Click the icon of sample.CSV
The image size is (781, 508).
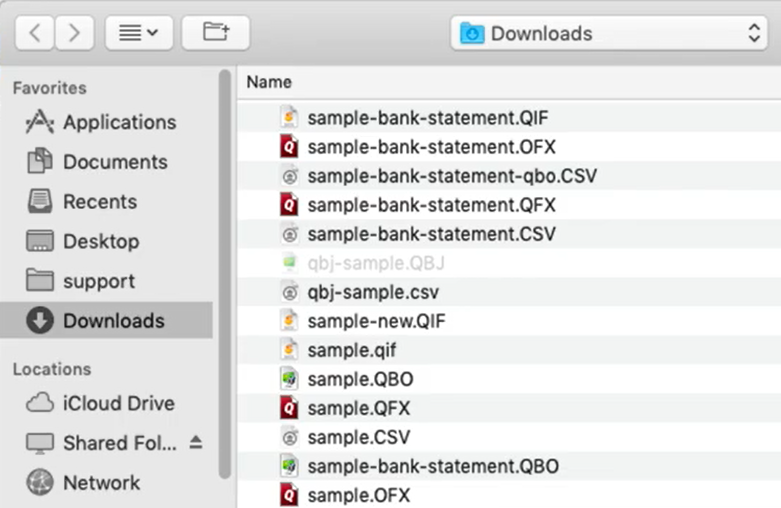(x=289, y=437)
